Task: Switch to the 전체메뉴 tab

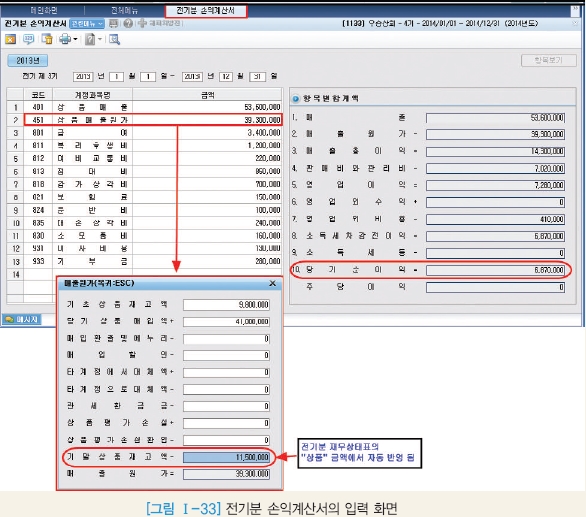Action: [x=124, y=10]
